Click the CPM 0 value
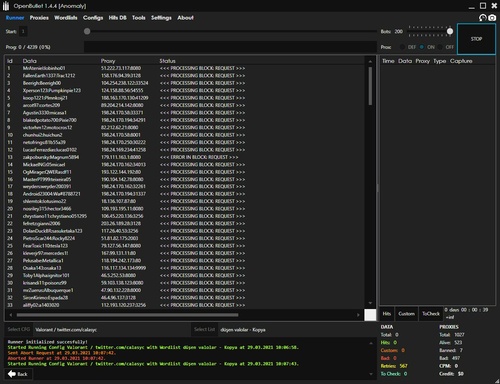 [x=449, y=366]
